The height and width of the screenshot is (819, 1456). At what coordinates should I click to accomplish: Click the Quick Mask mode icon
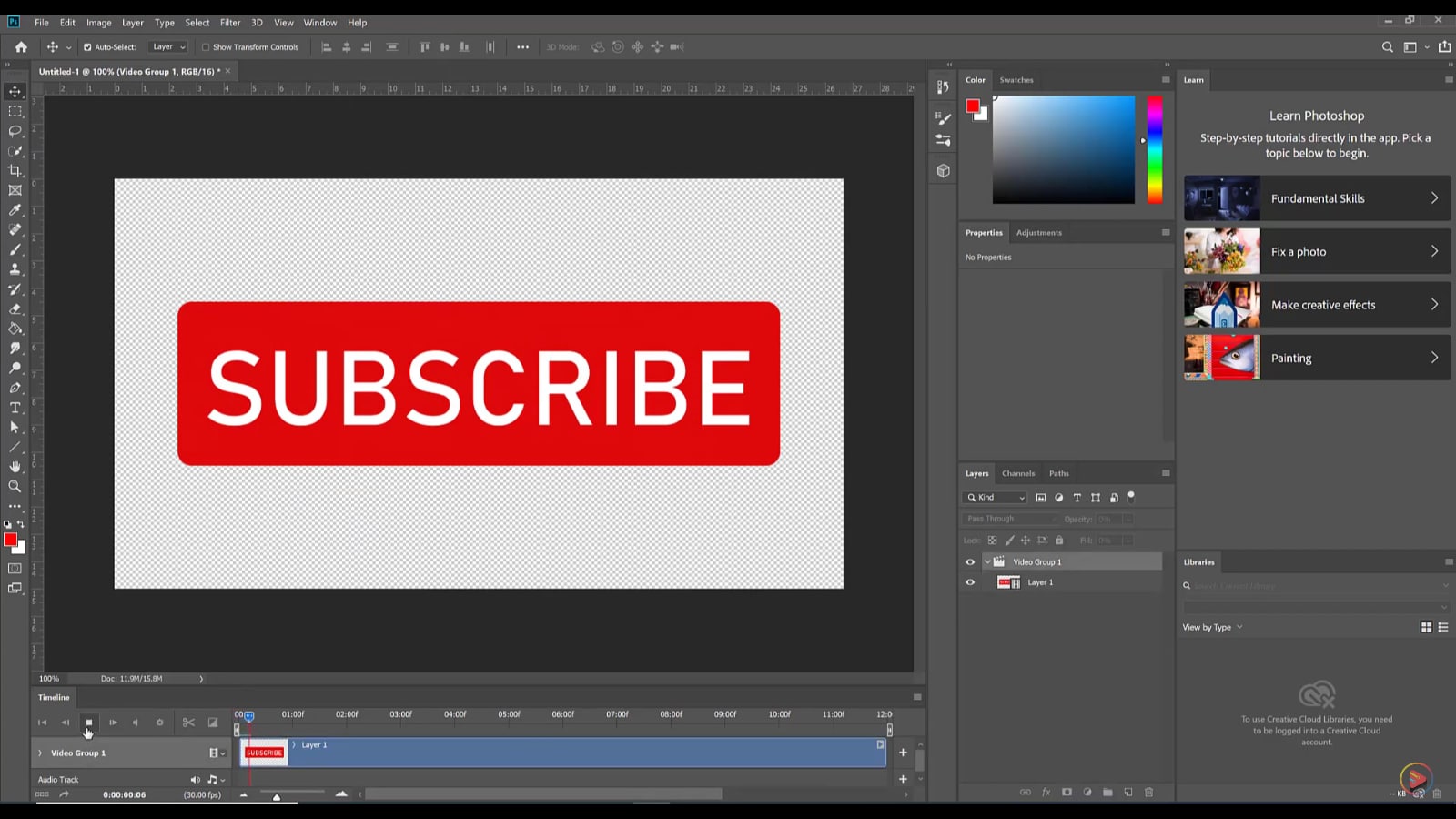(15, 568)
